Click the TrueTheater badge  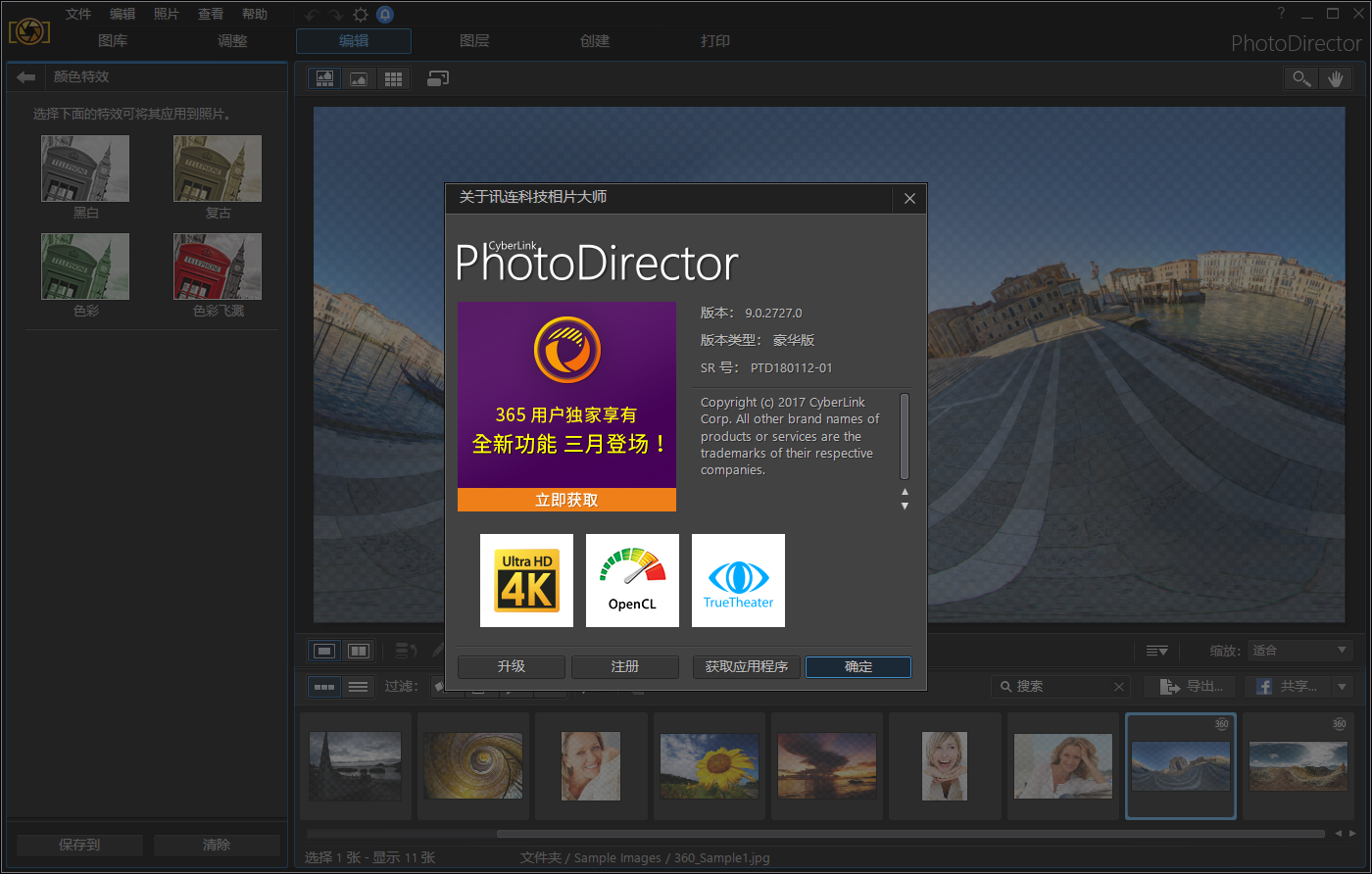point(738,580)
